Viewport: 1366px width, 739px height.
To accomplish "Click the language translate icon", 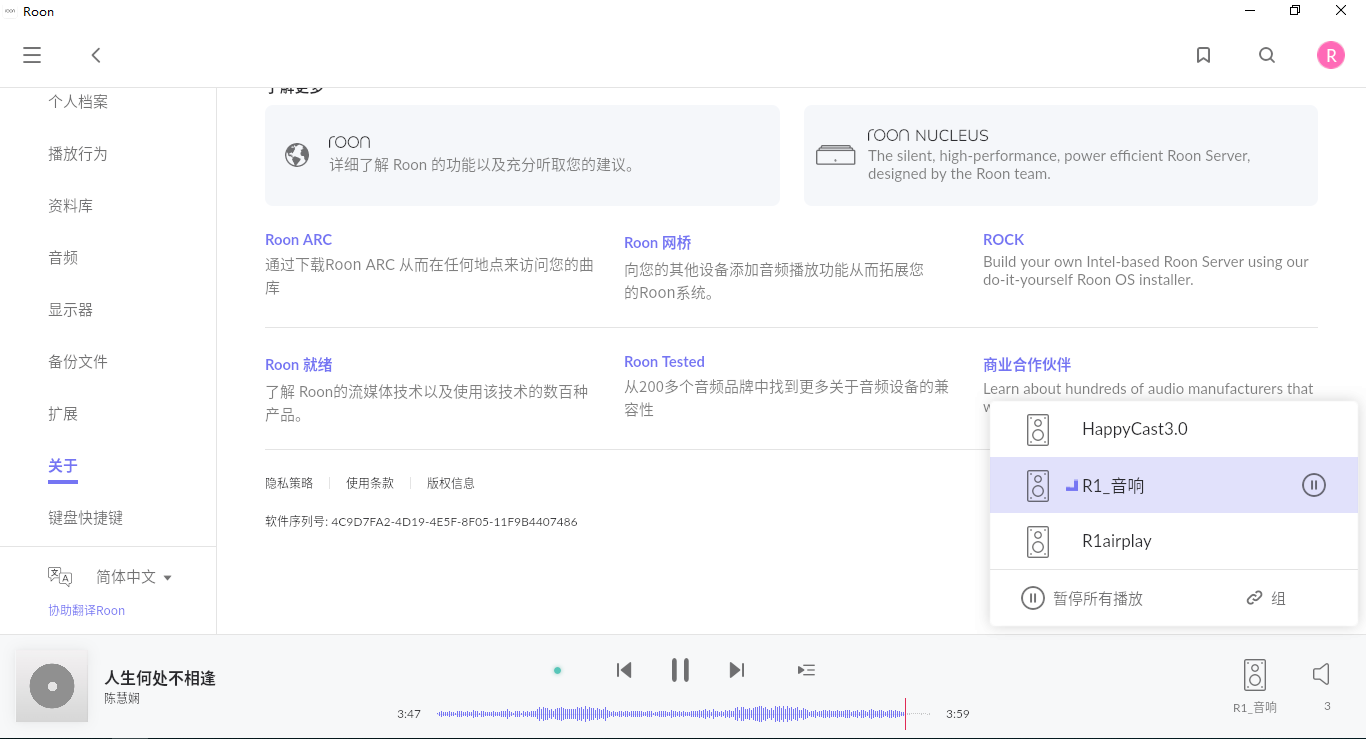I will [60, 576].
